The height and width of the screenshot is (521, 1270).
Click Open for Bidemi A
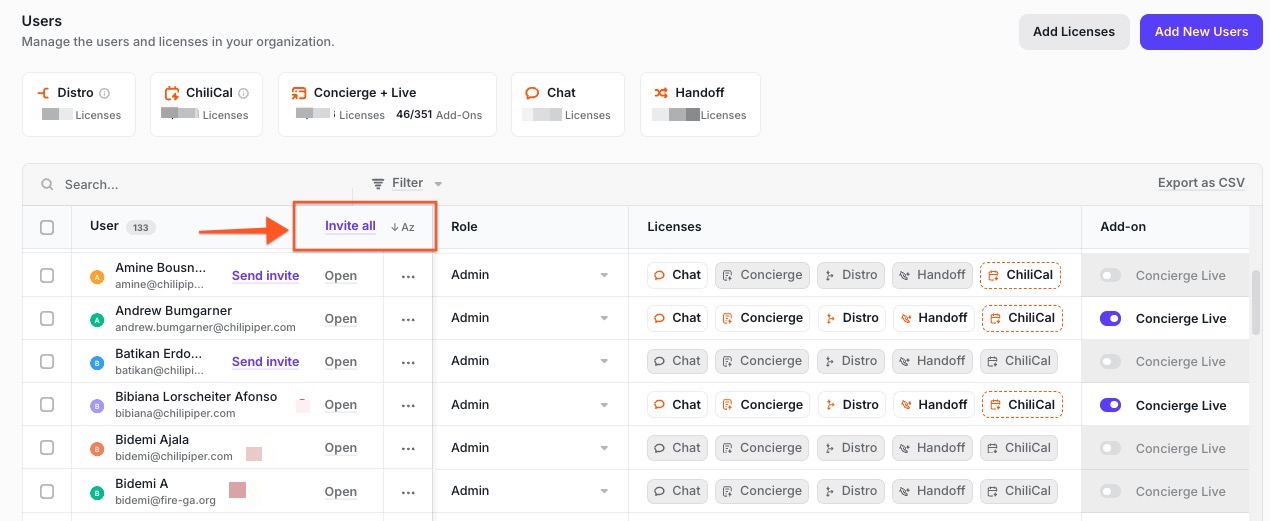coord(341,491)
